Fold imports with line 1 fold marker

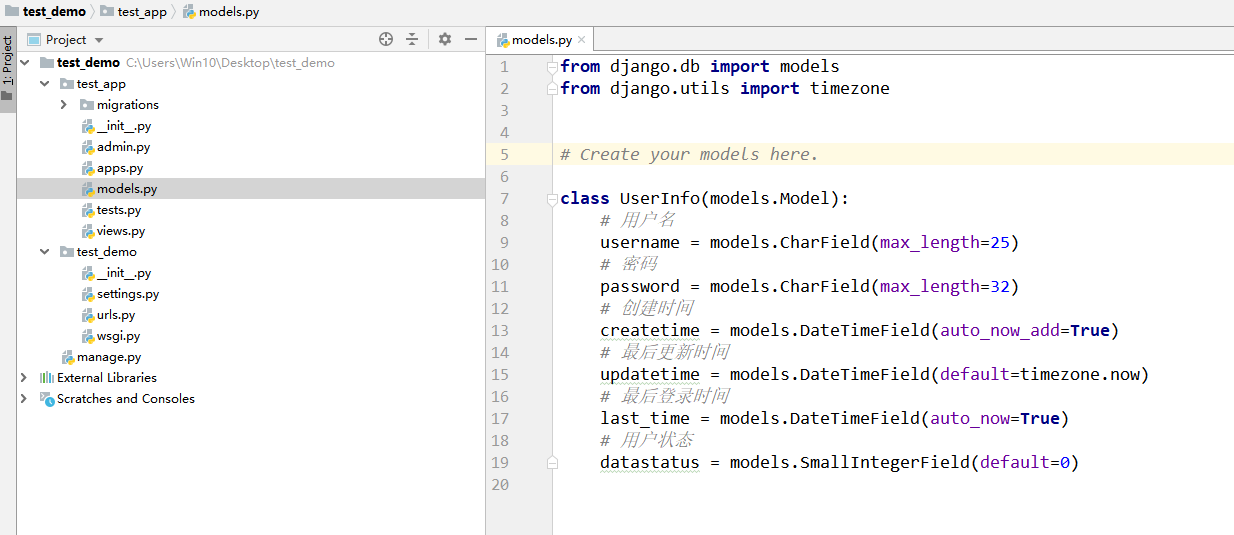(x=552, y=67)
